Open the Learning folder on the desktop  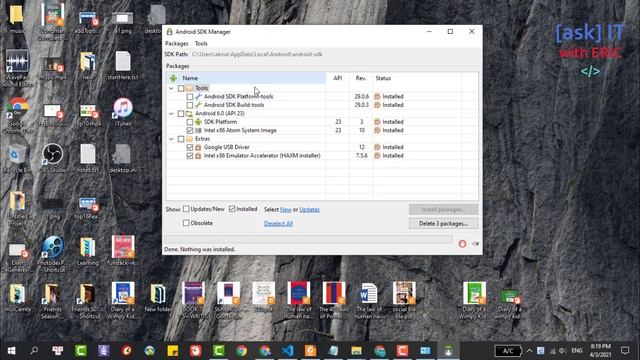[88, 251]
